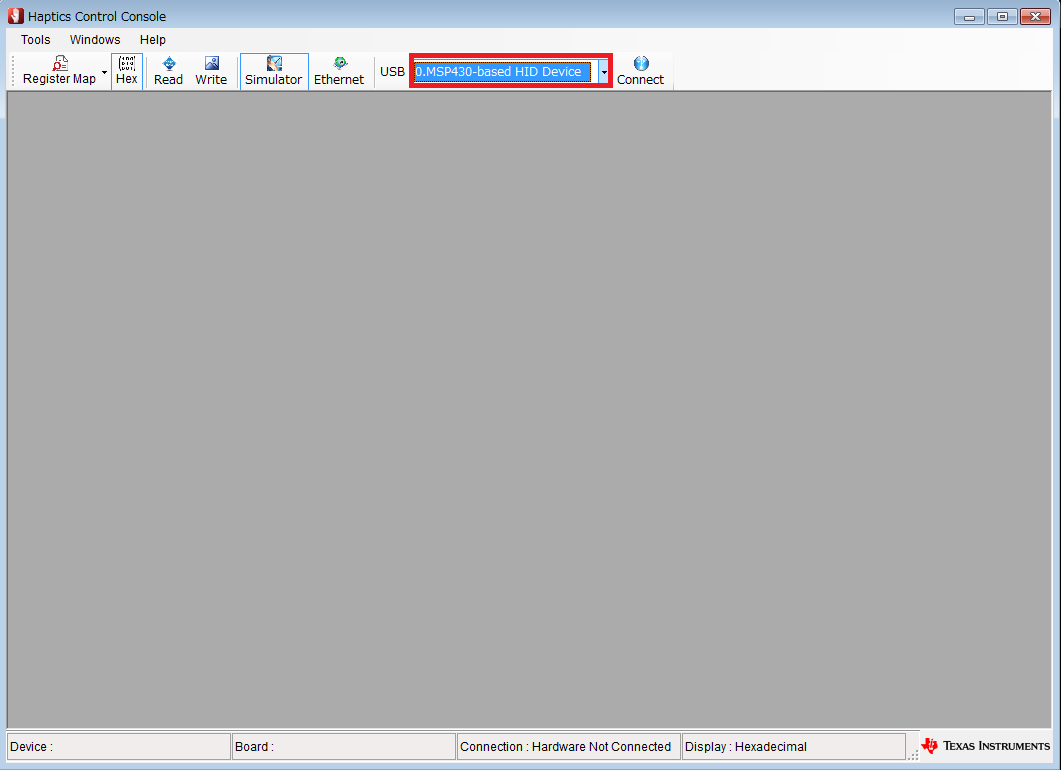Click the Board status bar field

coord(344,746)
